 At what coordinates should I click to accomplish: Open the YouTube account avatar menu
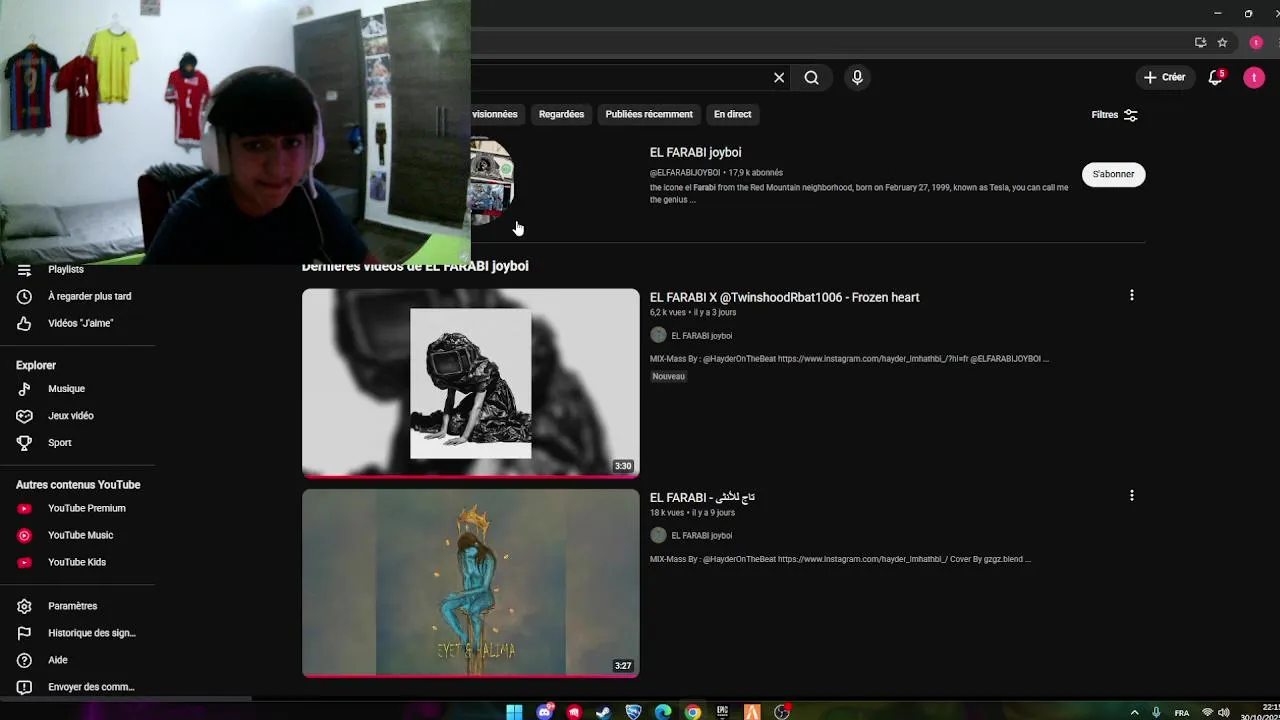pos(1254,77)
